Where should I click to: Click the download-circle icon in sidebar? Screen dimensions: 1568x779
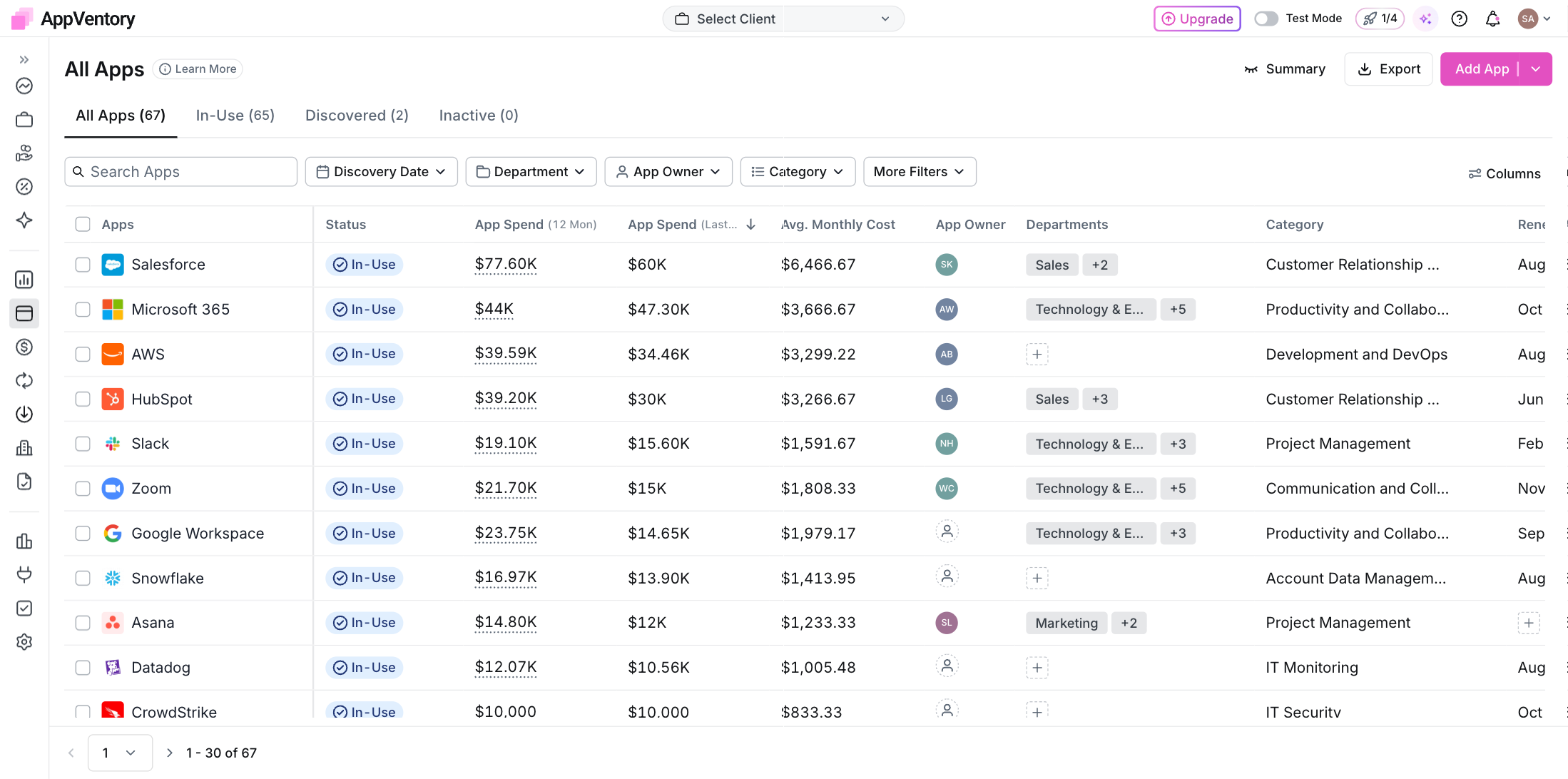[24, 414]
